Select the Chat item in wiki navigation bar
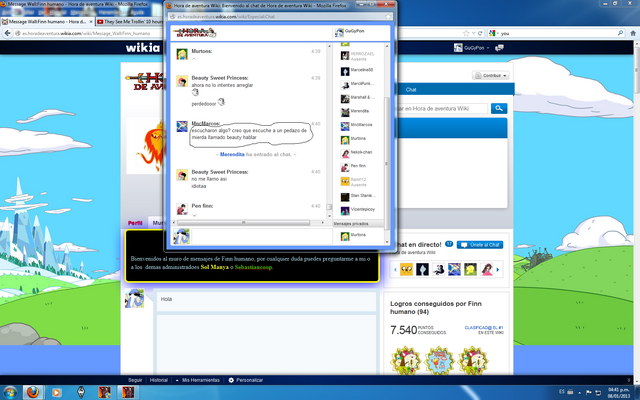This screenshot has width=640, height=400. [x=411, y=89]
